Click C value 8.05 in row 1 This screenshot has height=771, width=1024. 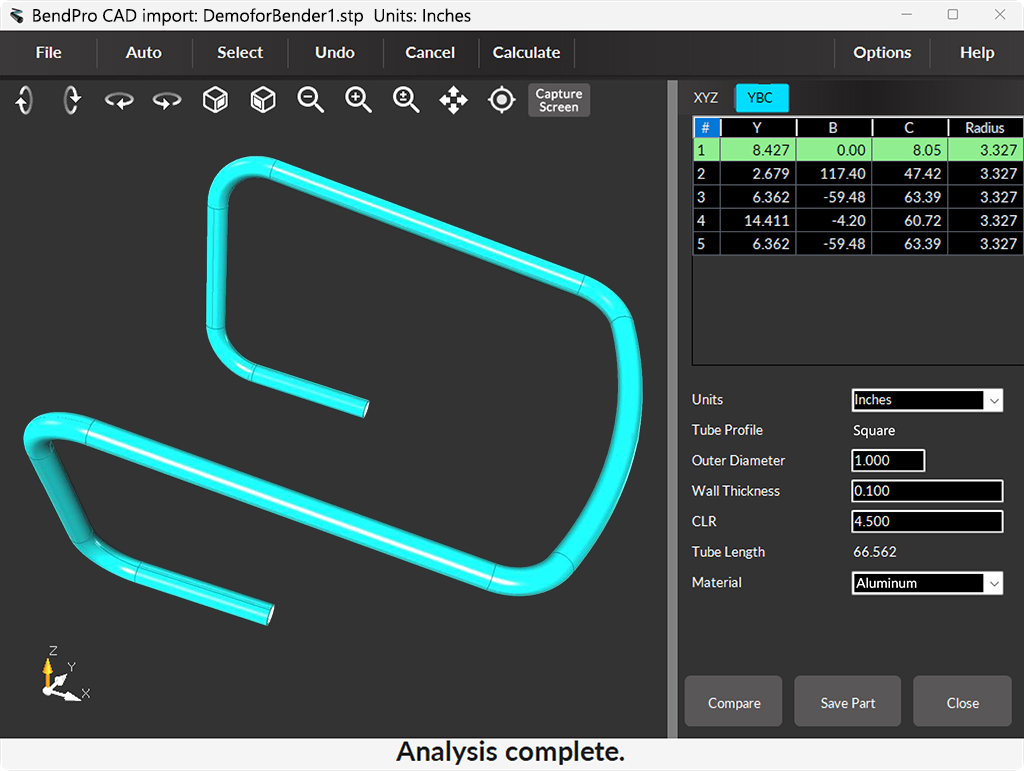(x=909, y=150)
